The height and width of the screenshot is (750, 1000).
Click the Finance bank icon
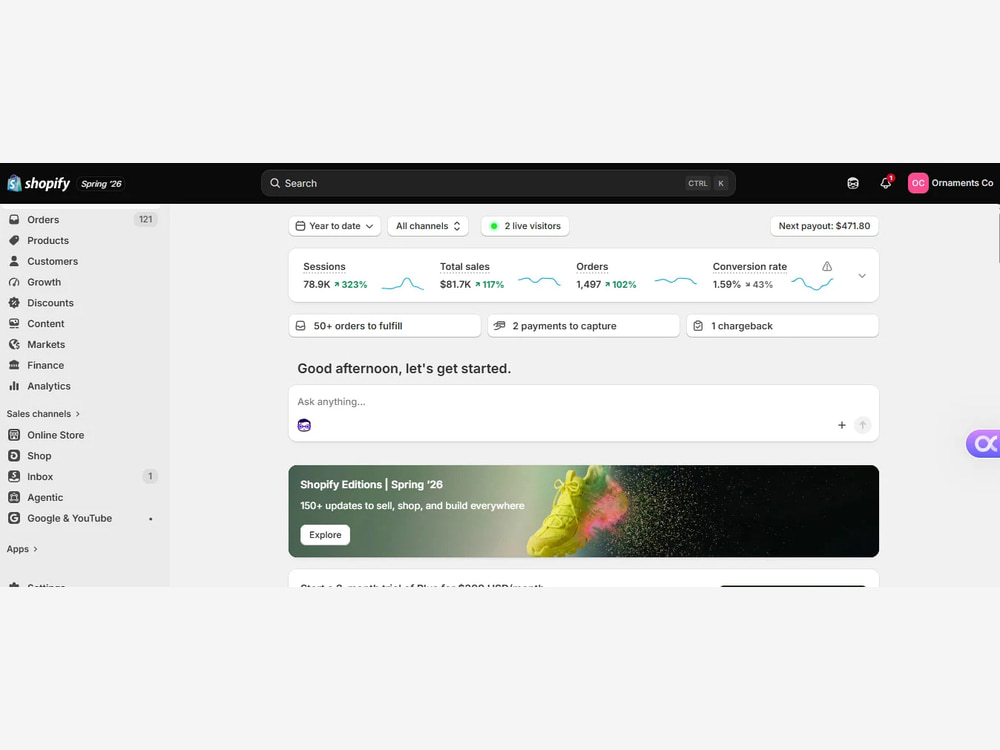[14, 365]
